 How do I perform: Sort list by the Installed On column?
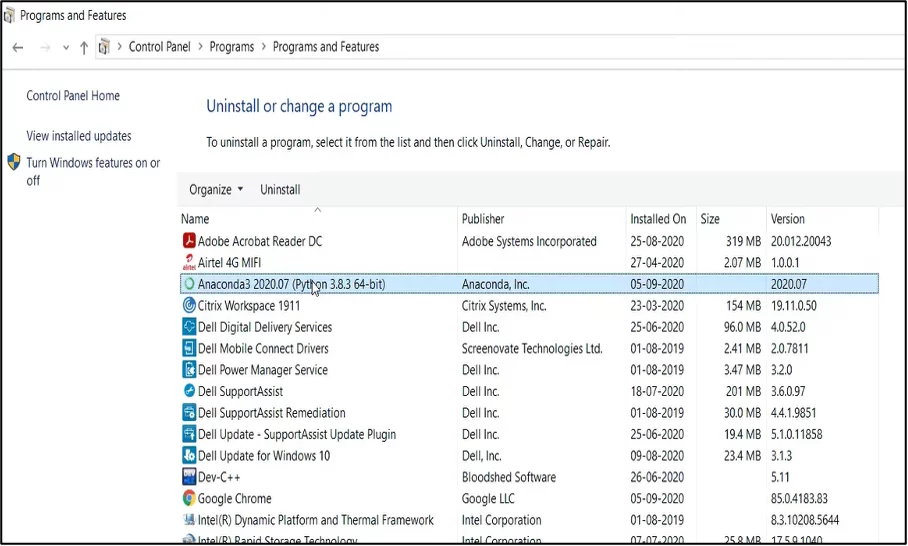[658, 219]
